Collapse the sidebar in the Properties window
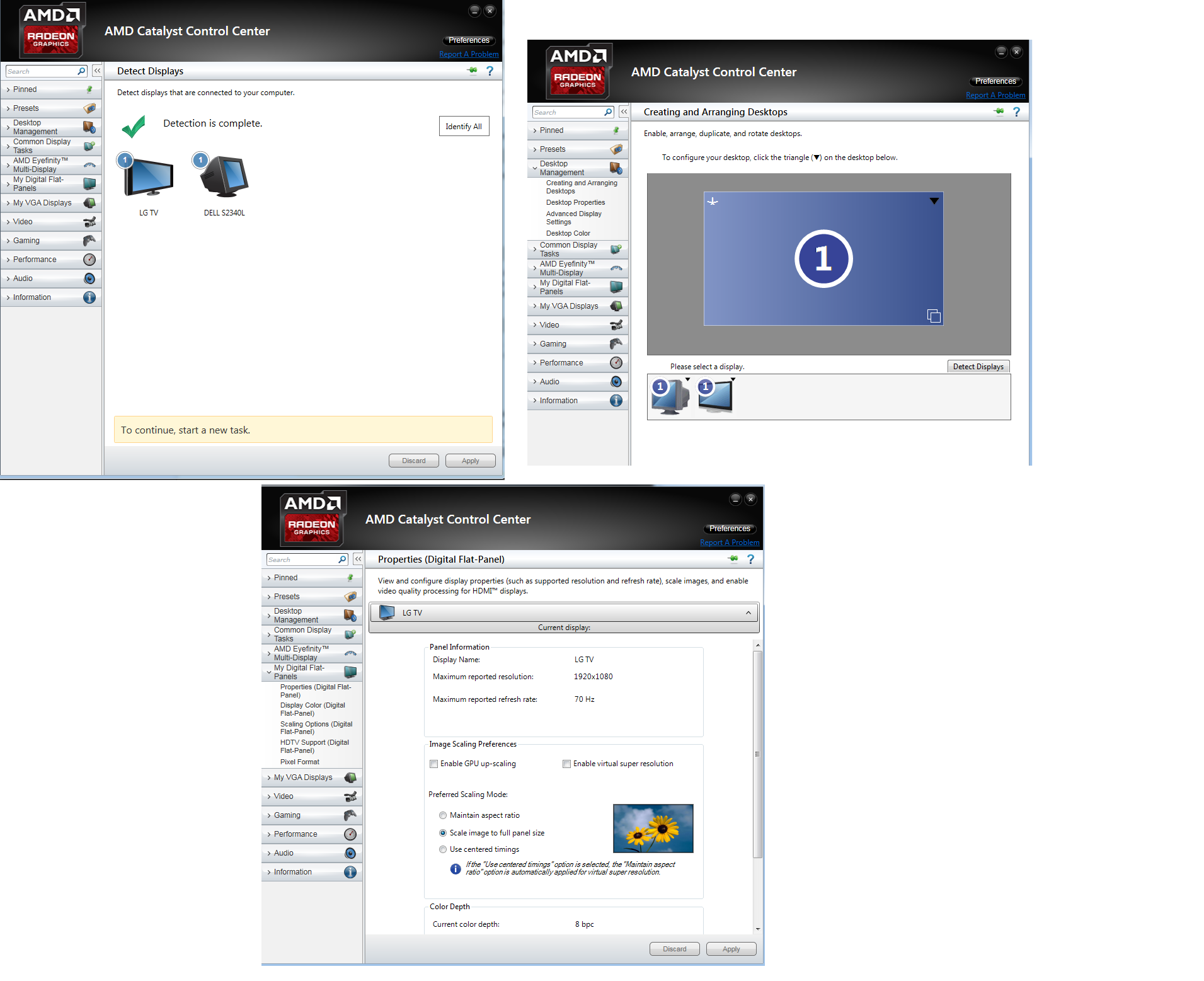 click(358, 559)
